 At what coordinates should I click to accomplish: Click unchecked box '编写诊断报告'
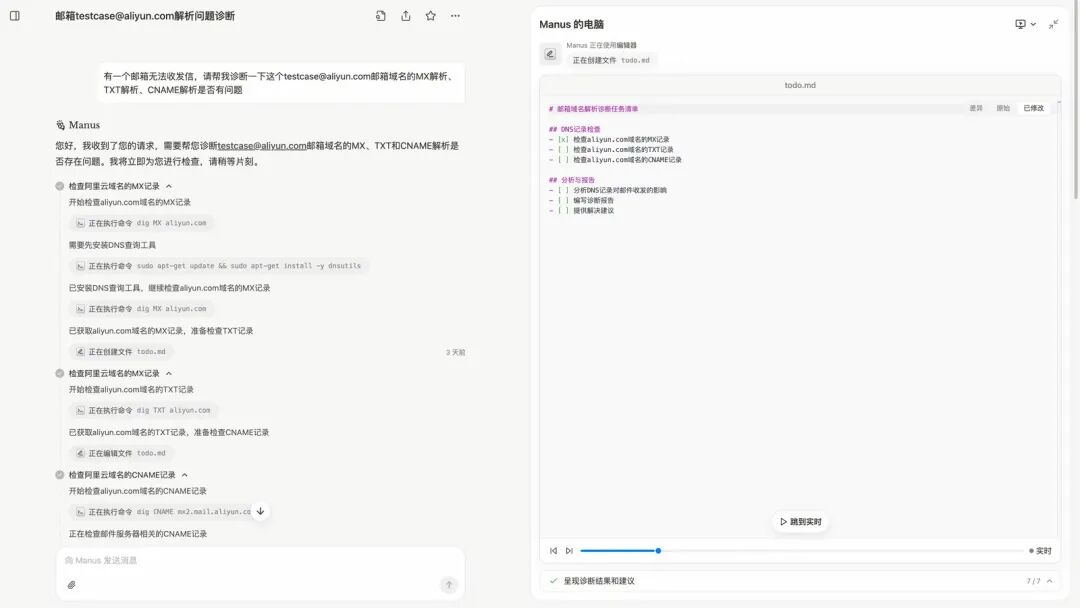(x=563, y=200)
